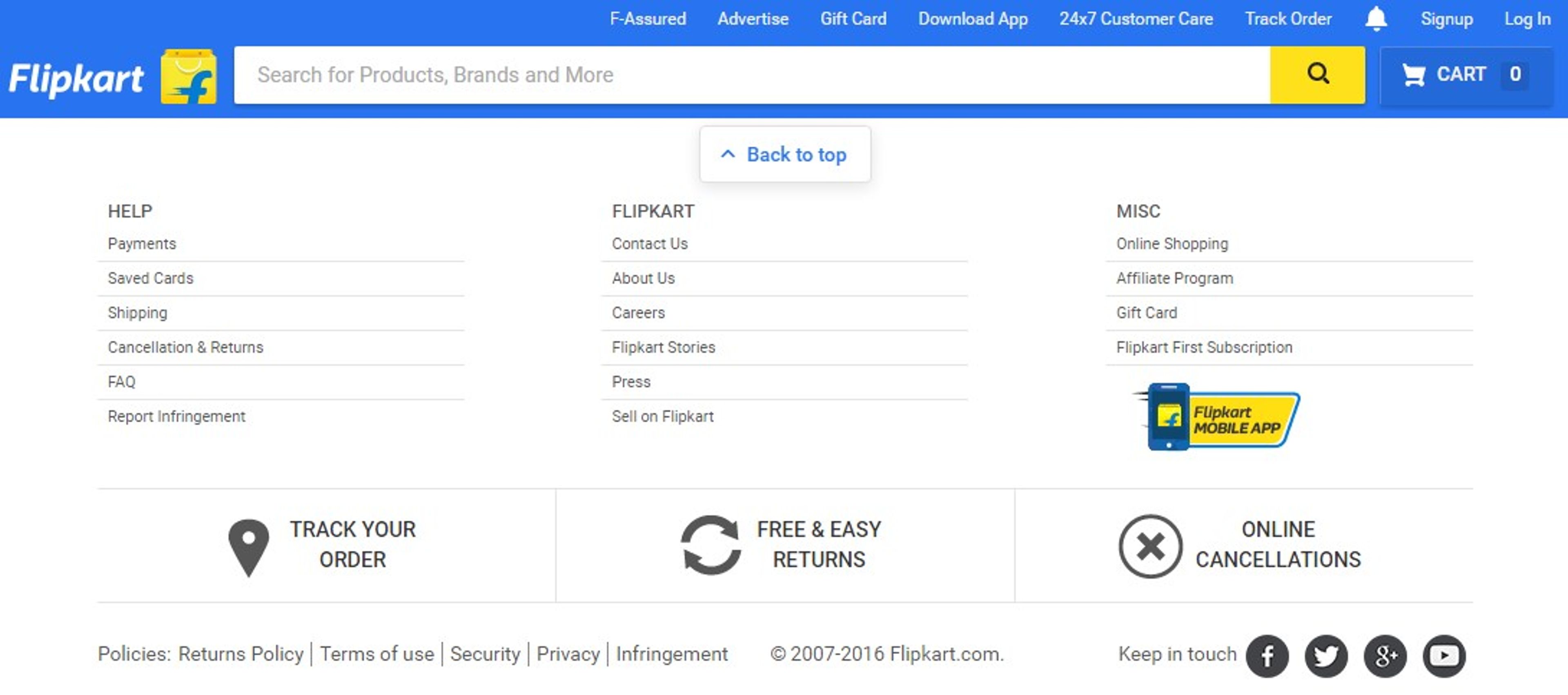Open the notifications bell
The image size is (1568, 695).
[x=1376, y=19]
